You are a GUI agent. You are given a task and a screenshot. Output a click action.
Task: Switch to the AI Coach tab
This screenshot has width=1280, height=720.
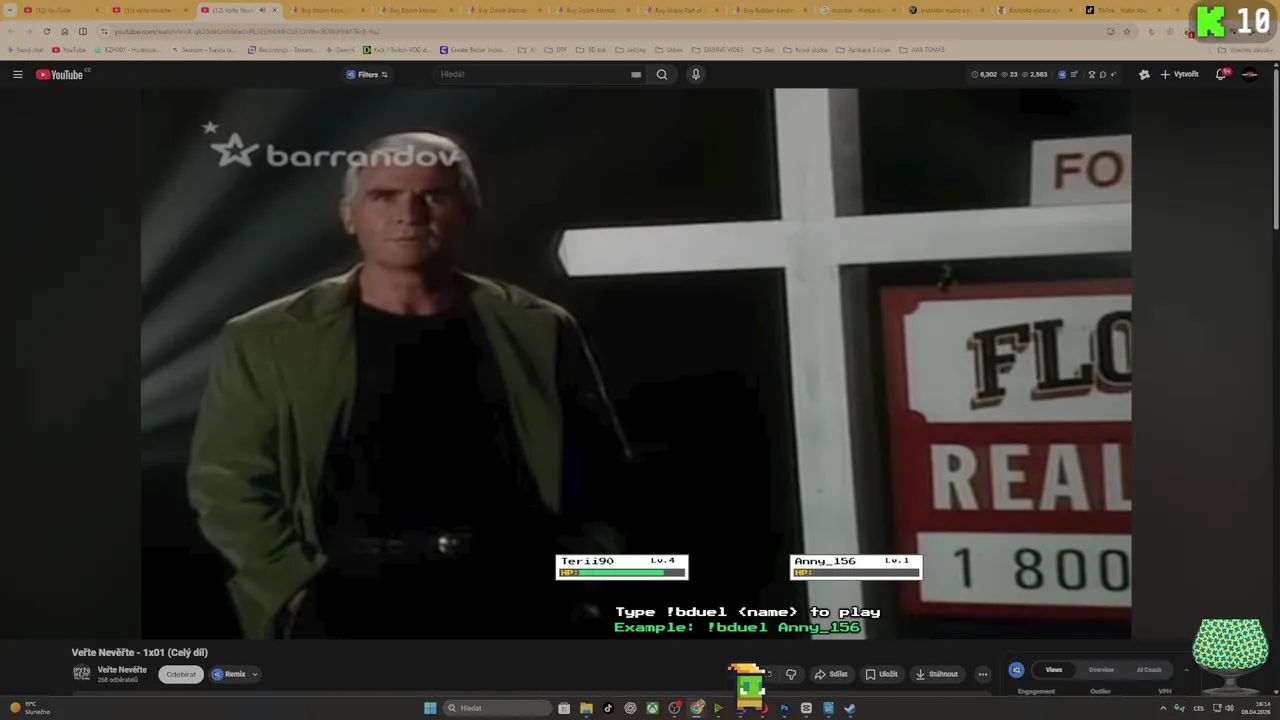coord(1149,670)
